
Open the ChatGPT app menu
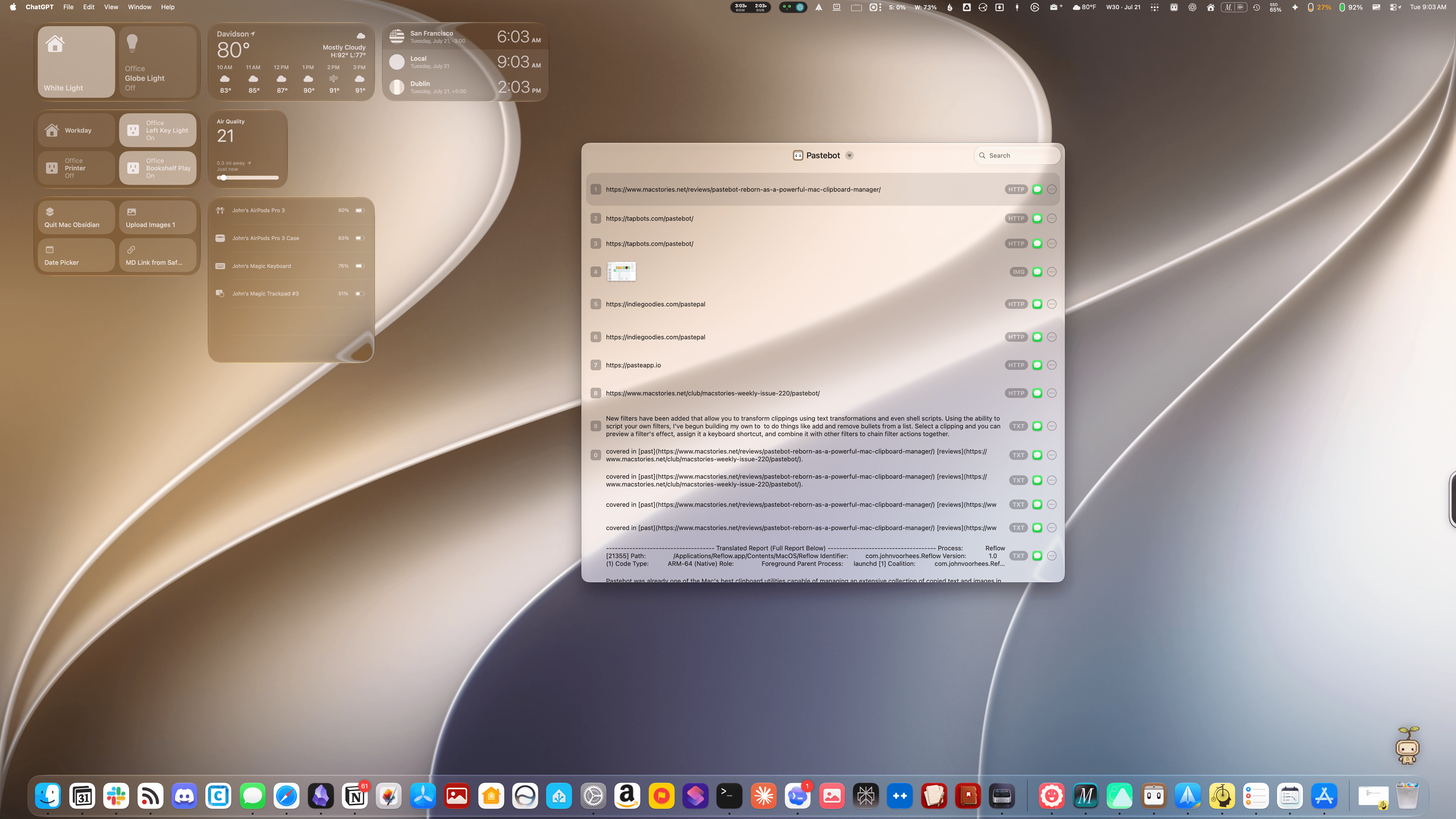click(39, 7)
